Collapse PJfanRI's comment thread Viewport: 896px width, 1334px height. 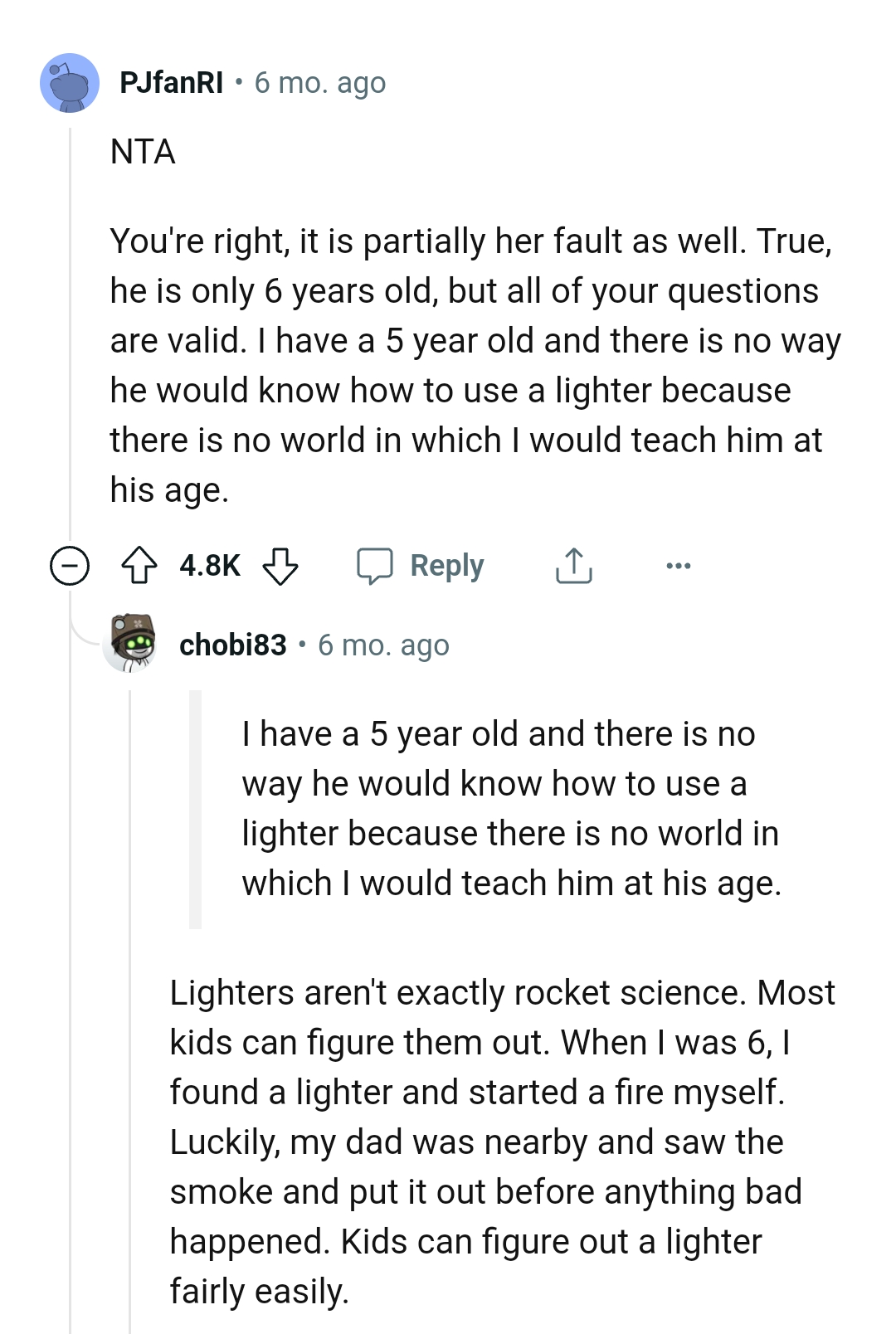70,566
